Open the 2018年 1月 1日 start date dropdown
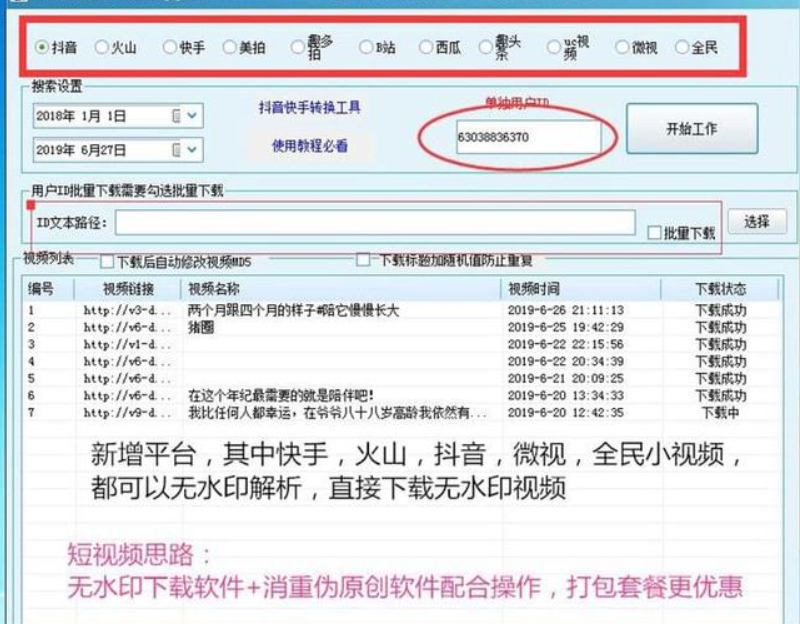This screenshot has height=624, width=800. [x=192, y=115]
